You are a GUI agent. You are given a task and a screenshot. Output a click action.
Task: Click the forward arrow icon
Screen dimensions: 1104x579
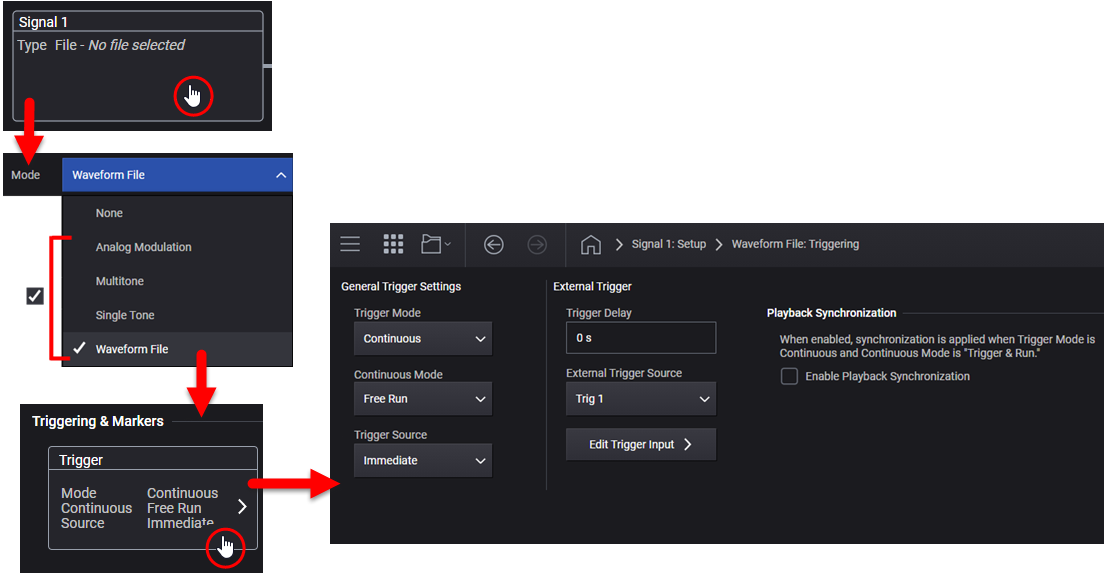tap(537, 244)
